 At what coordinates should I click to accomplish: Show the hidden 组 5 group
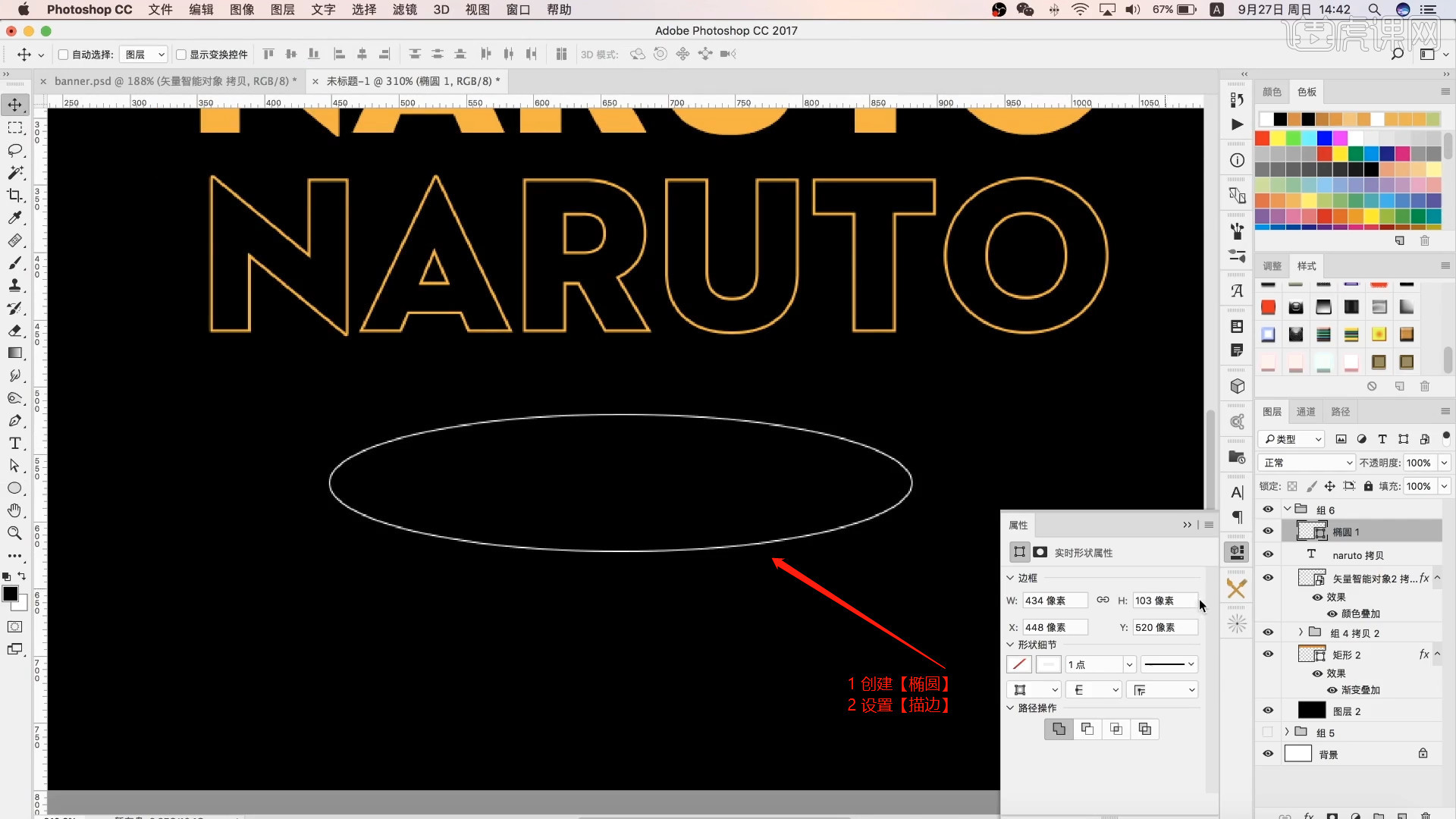click(x=1268, y=732)
